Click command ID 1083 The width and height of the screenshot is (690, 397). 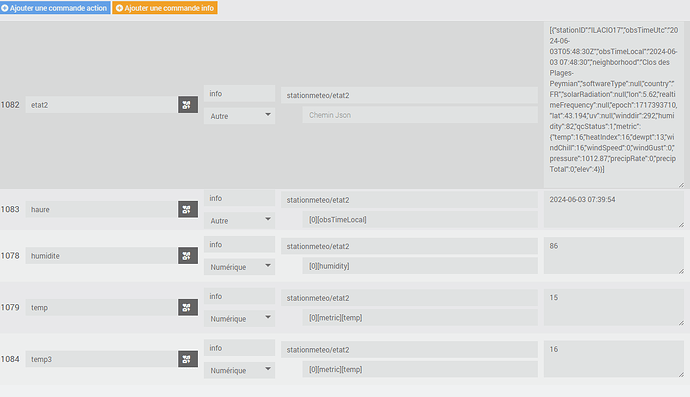point(10,210)
